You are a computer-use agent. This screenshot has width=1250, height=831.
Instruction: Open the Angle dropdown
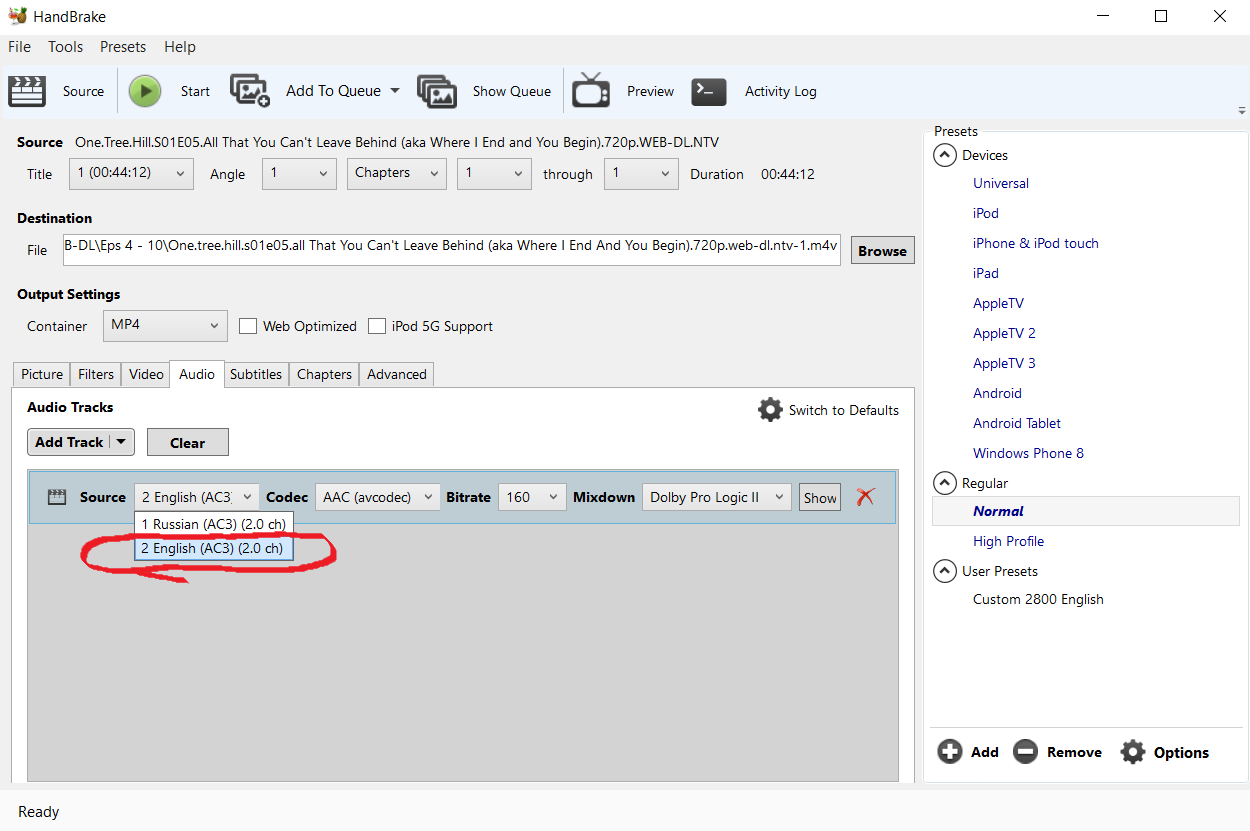pyautogui.click(x=299, y=173)
